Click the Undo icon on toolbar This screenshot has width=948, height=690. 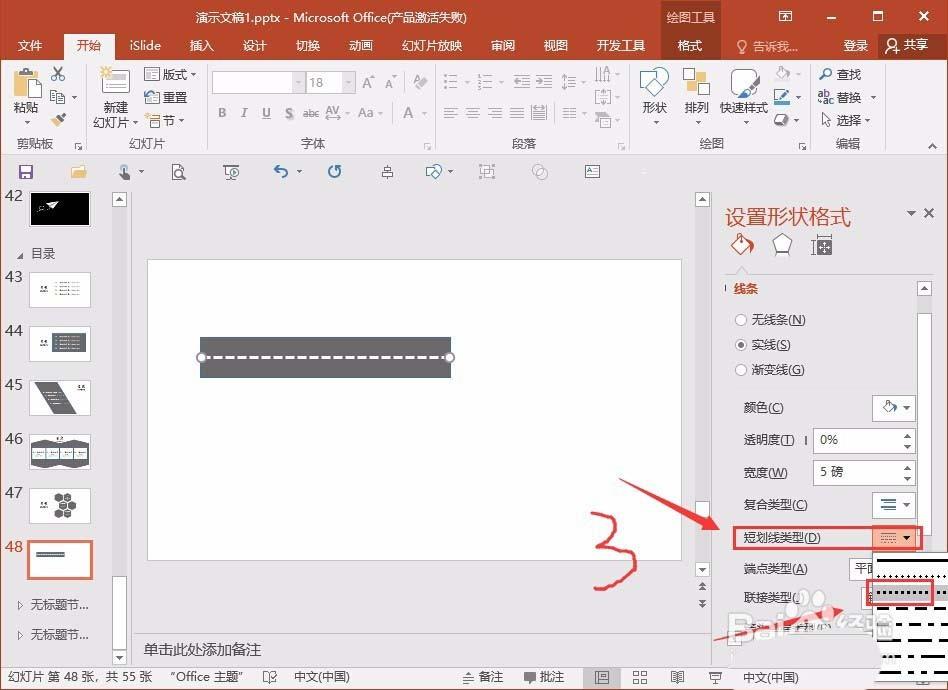[x=283, y=172]
